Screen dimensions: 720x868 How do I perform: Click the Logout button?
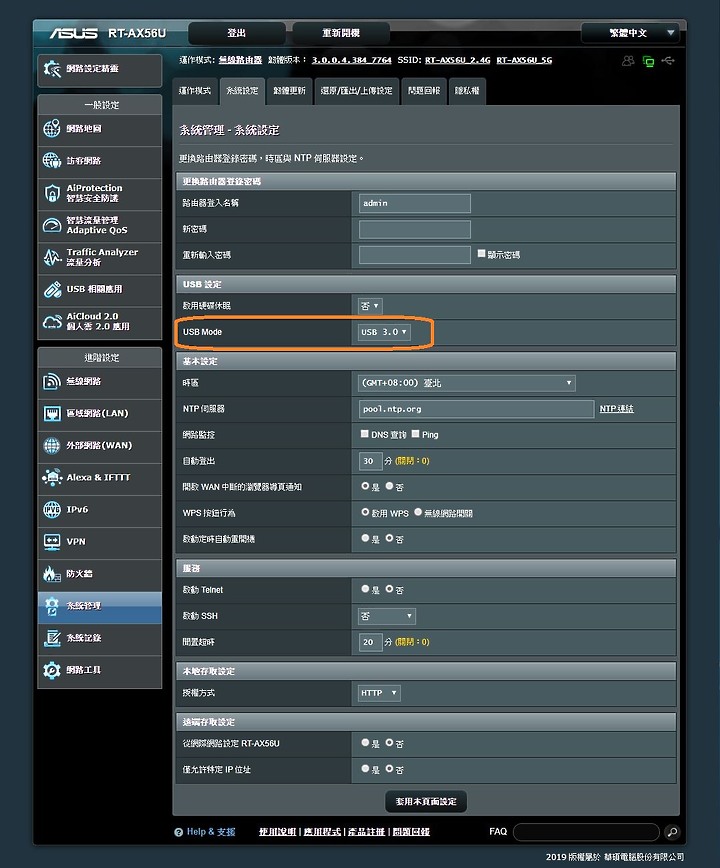point(237,33)
